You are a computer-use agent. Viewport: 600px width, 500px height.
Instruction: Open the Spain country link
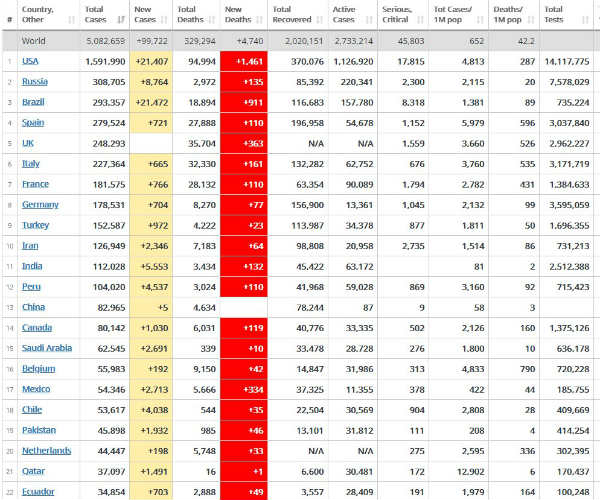(x=33, y=123)
